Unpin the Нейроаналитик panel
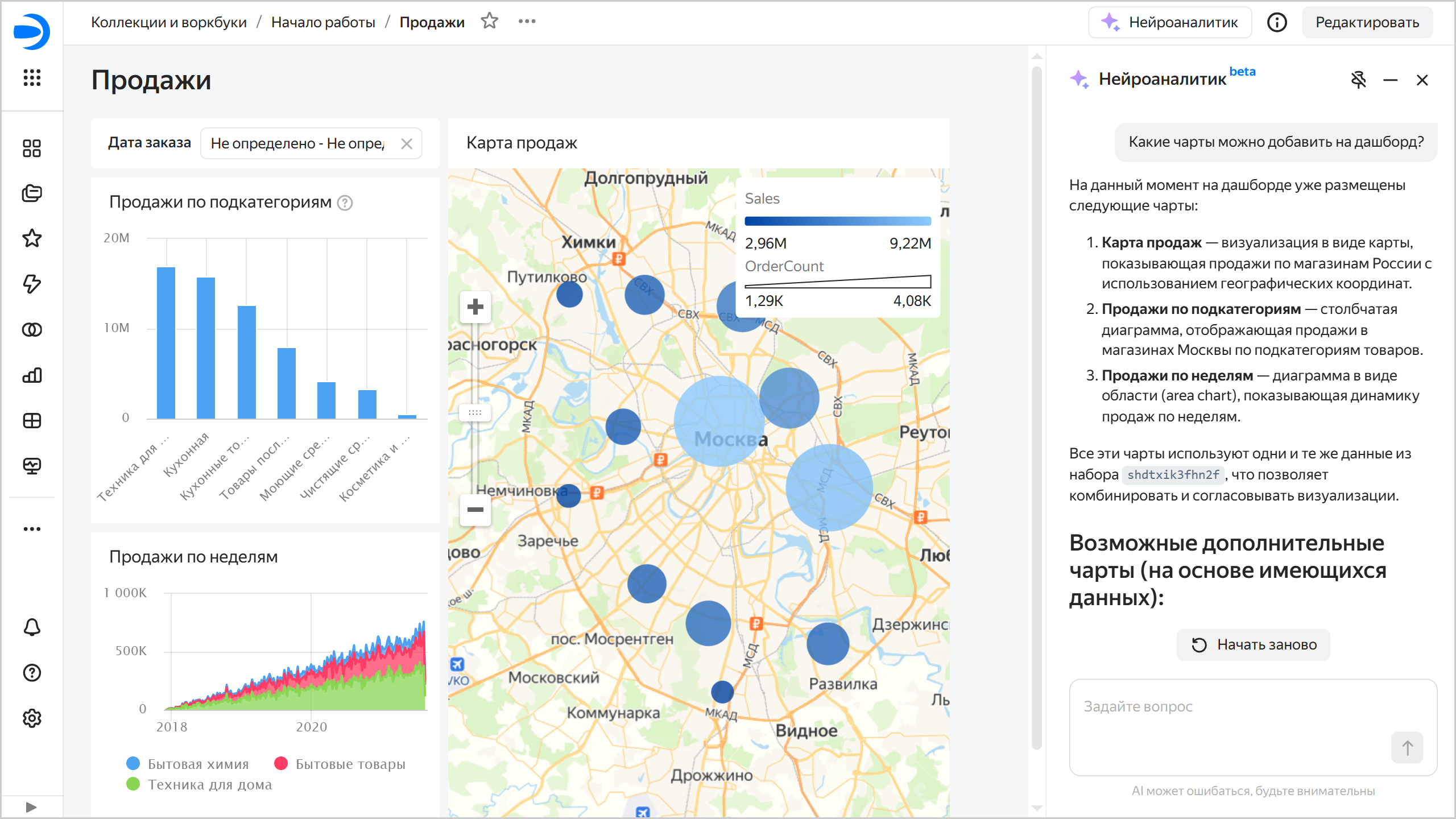This screenshot has height=819, width=1456. (x=1358, y=80)
